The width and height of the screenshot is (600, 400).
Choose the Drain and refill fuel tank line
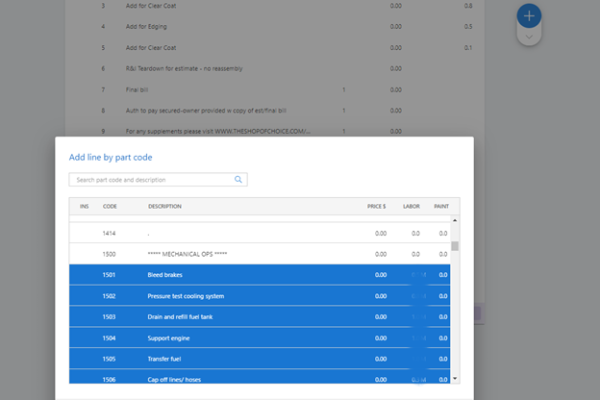[x=260, y=317]
